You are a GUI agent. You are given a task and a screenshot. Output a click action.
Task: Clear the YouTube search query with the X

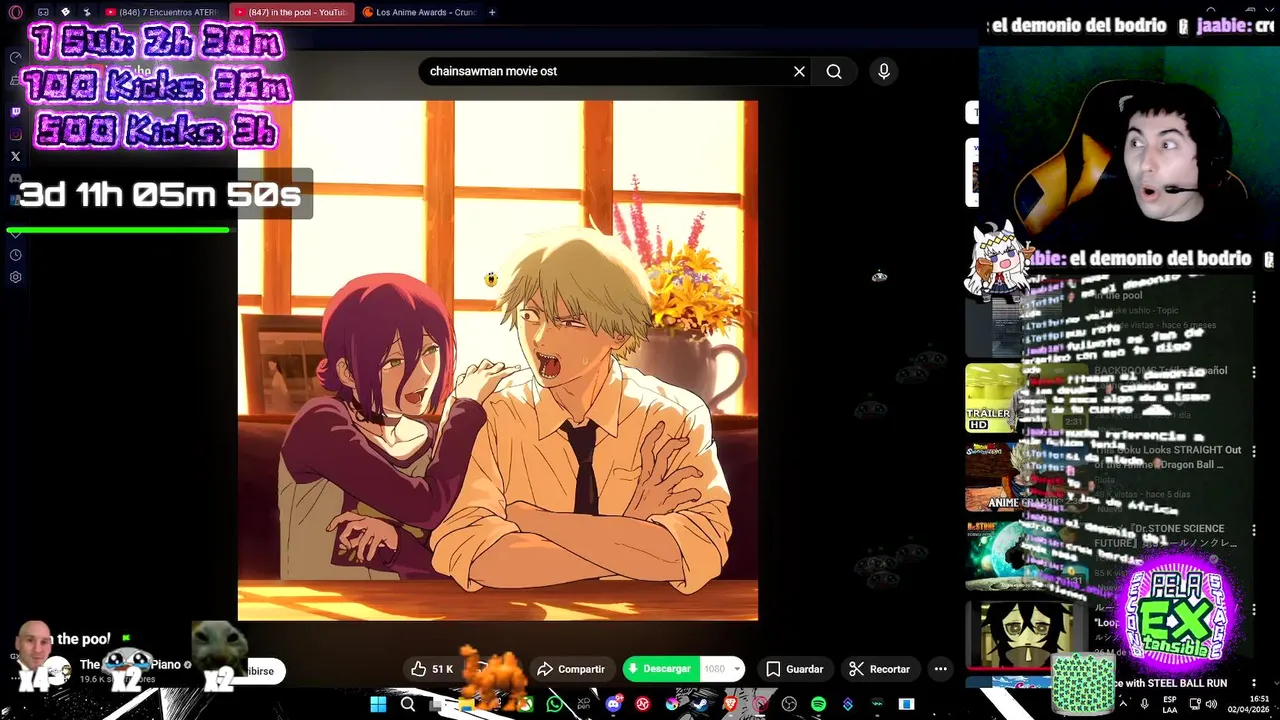pos(799,71)
